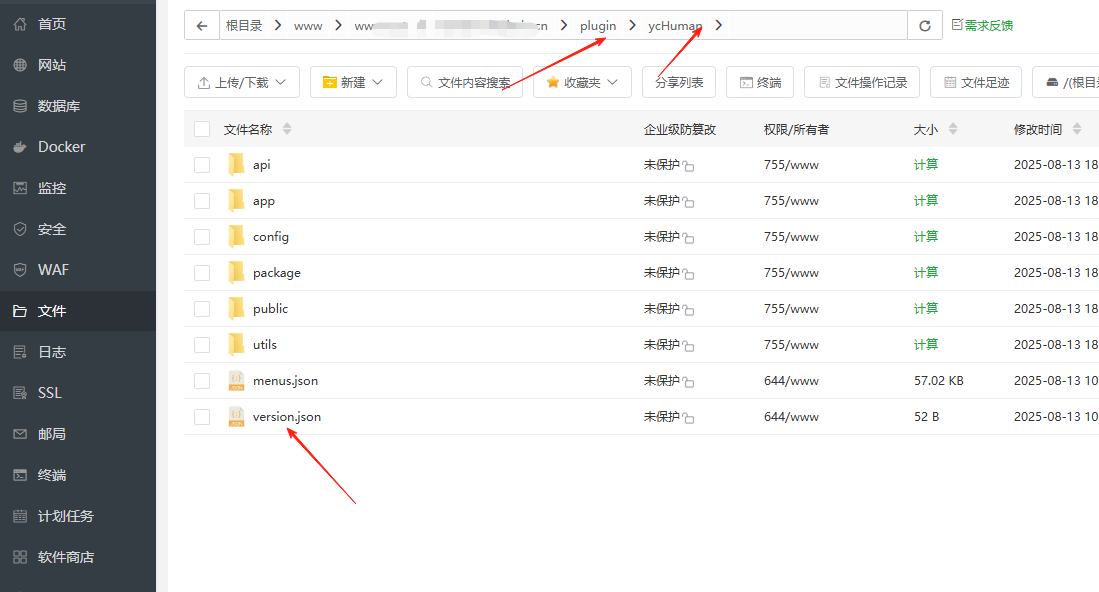Navigate to www in breadcrumb
This screenshot has height=592, width=1099.
pos(308,26)
